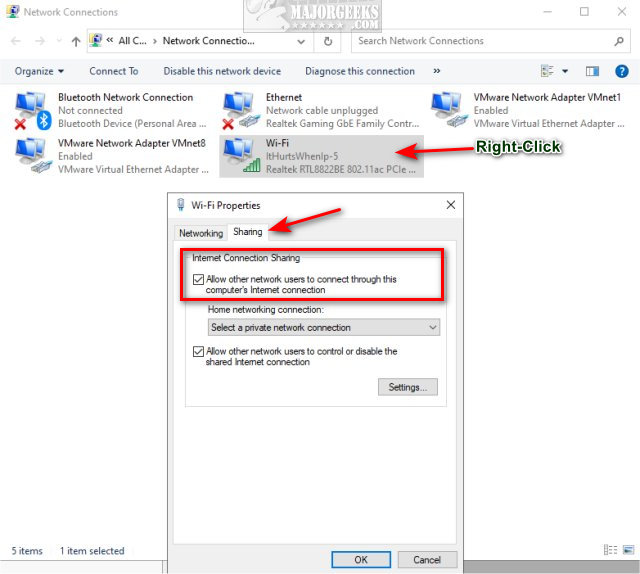Maximize the Network Connections window
The height and width of the screenshot is (574, 640).
click(x=584, y=12)
